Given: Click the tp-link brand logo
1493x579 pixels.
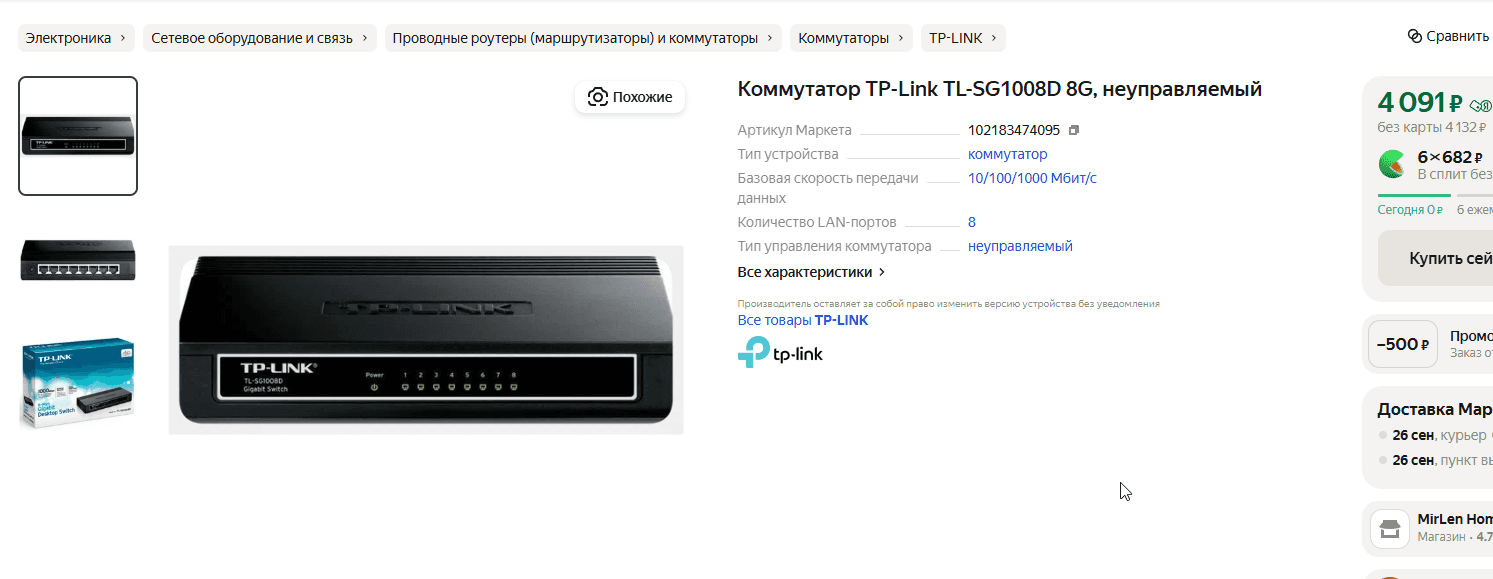Looking at the screenshot, I should 780,352.
